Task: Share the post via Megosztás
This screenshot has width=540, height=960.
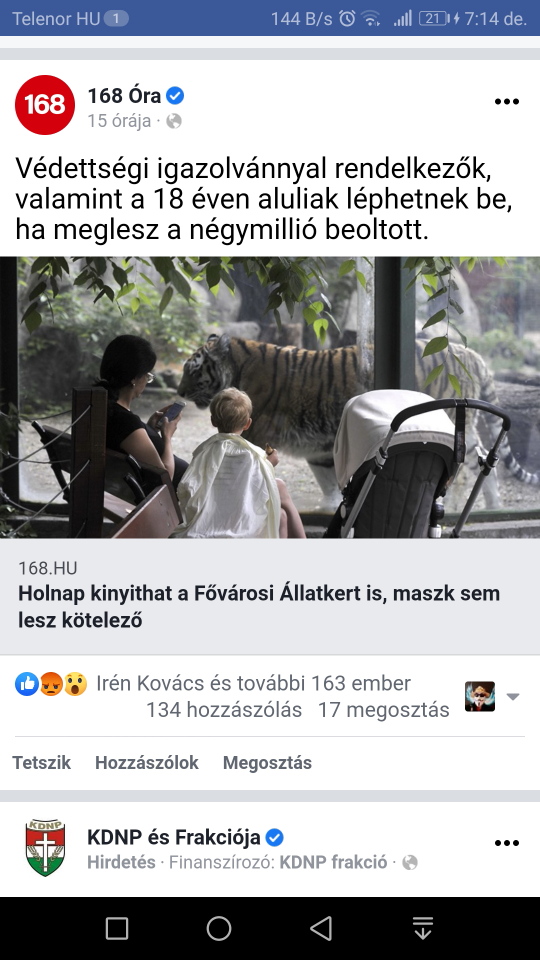Action: [x=268, y=763]
